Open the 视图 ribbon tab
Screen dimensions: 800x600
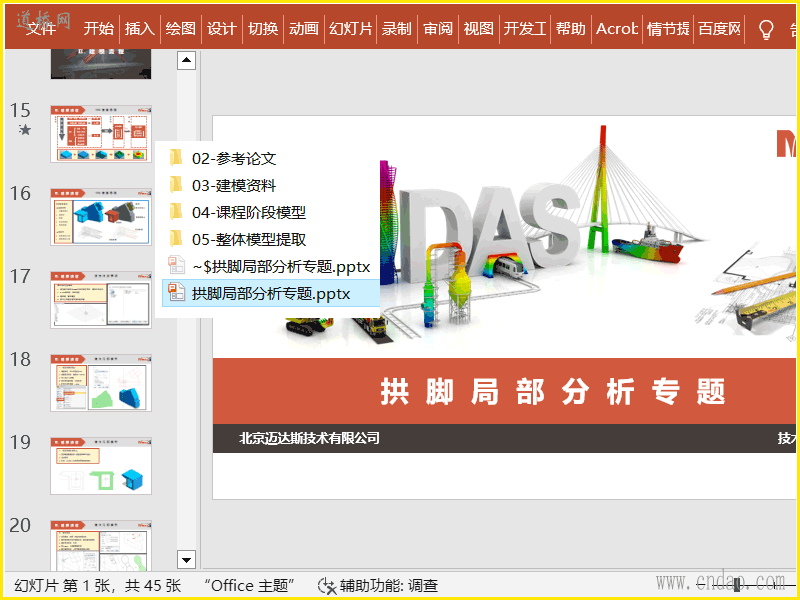pyautogui.click(x=479, y=29)
